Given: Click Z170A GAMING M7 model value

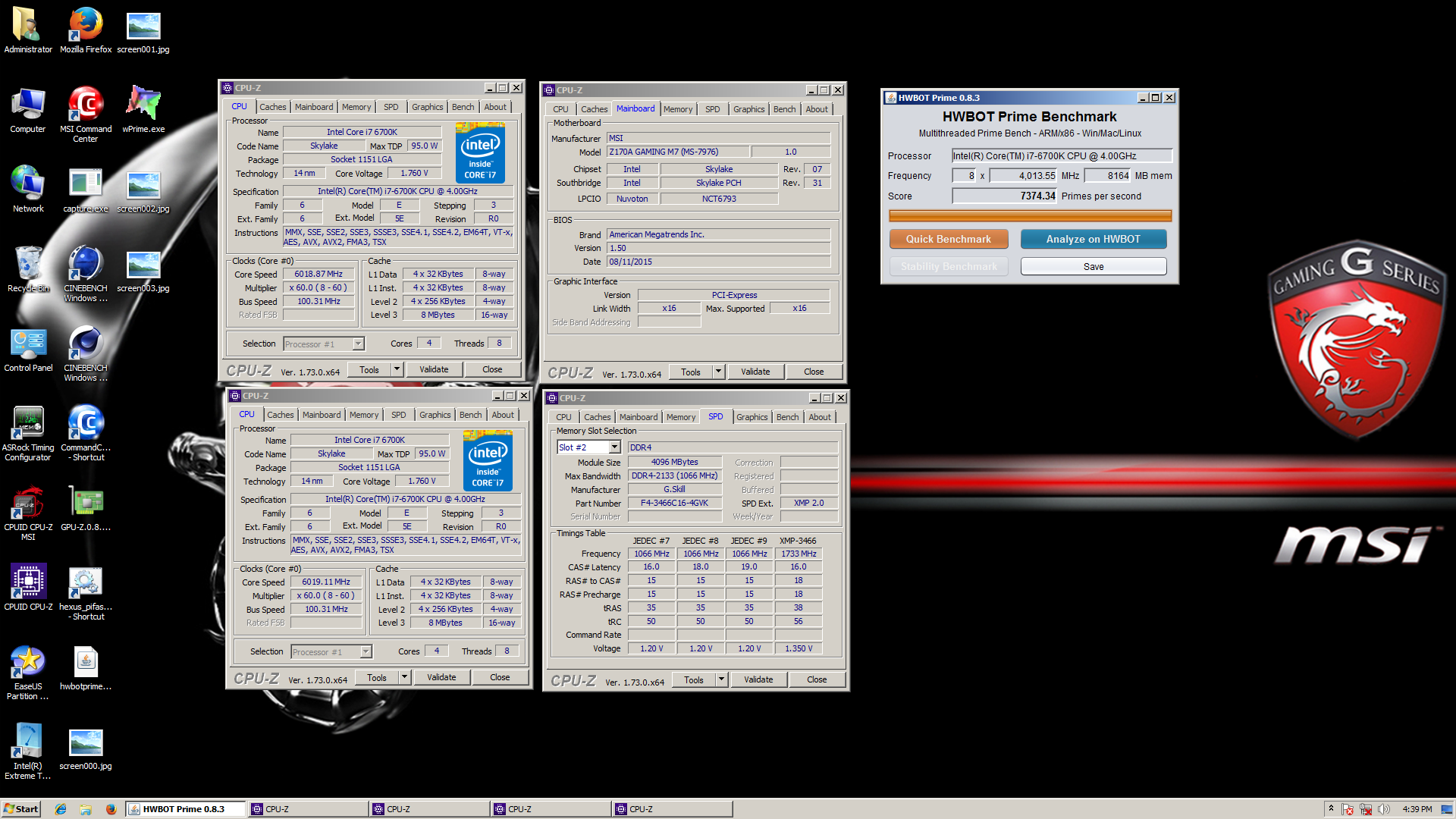Looking at the screenshot, I should (x=677, y=152).
